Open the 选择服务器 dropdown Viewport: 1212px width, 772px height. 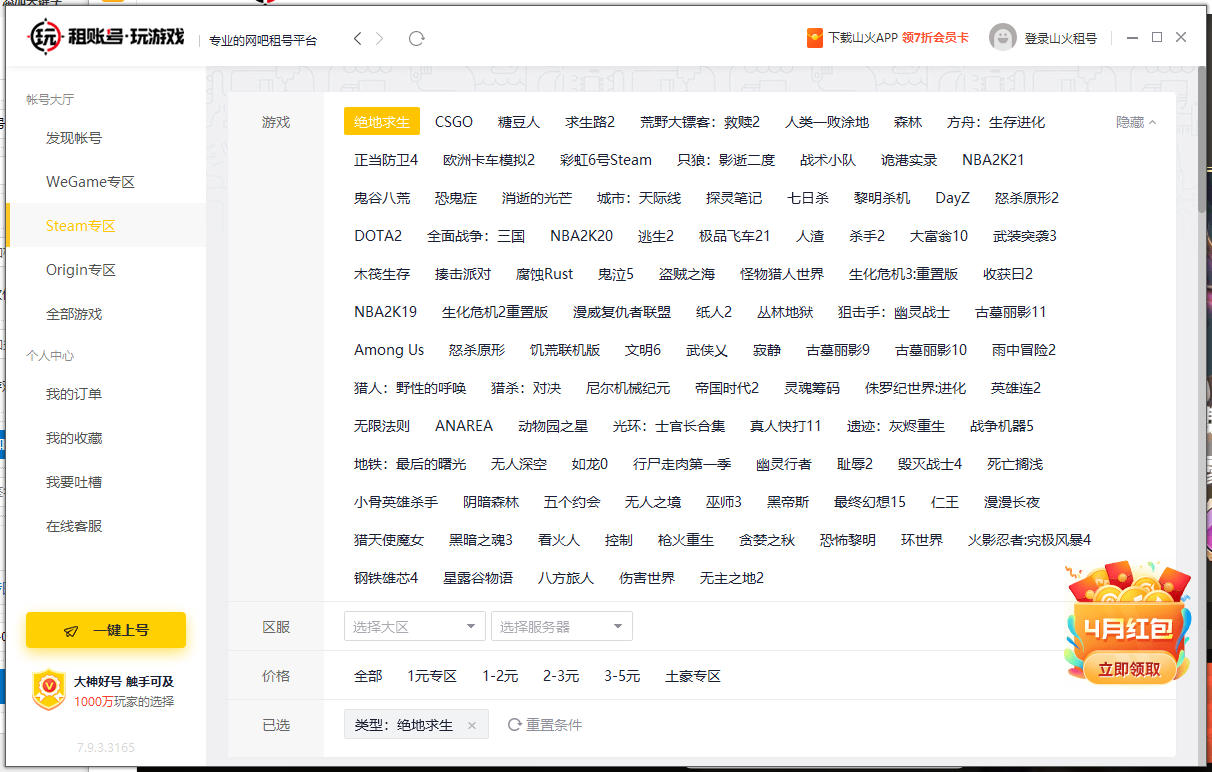562,627
